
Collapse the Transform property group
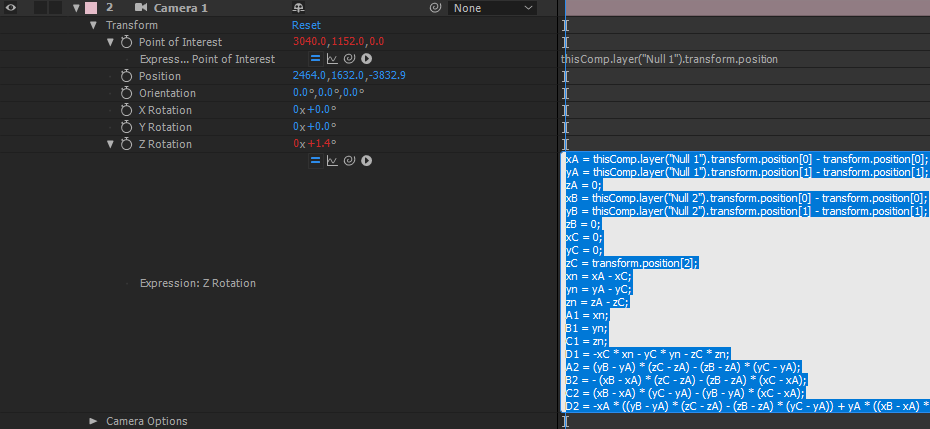tap(94, 25)
